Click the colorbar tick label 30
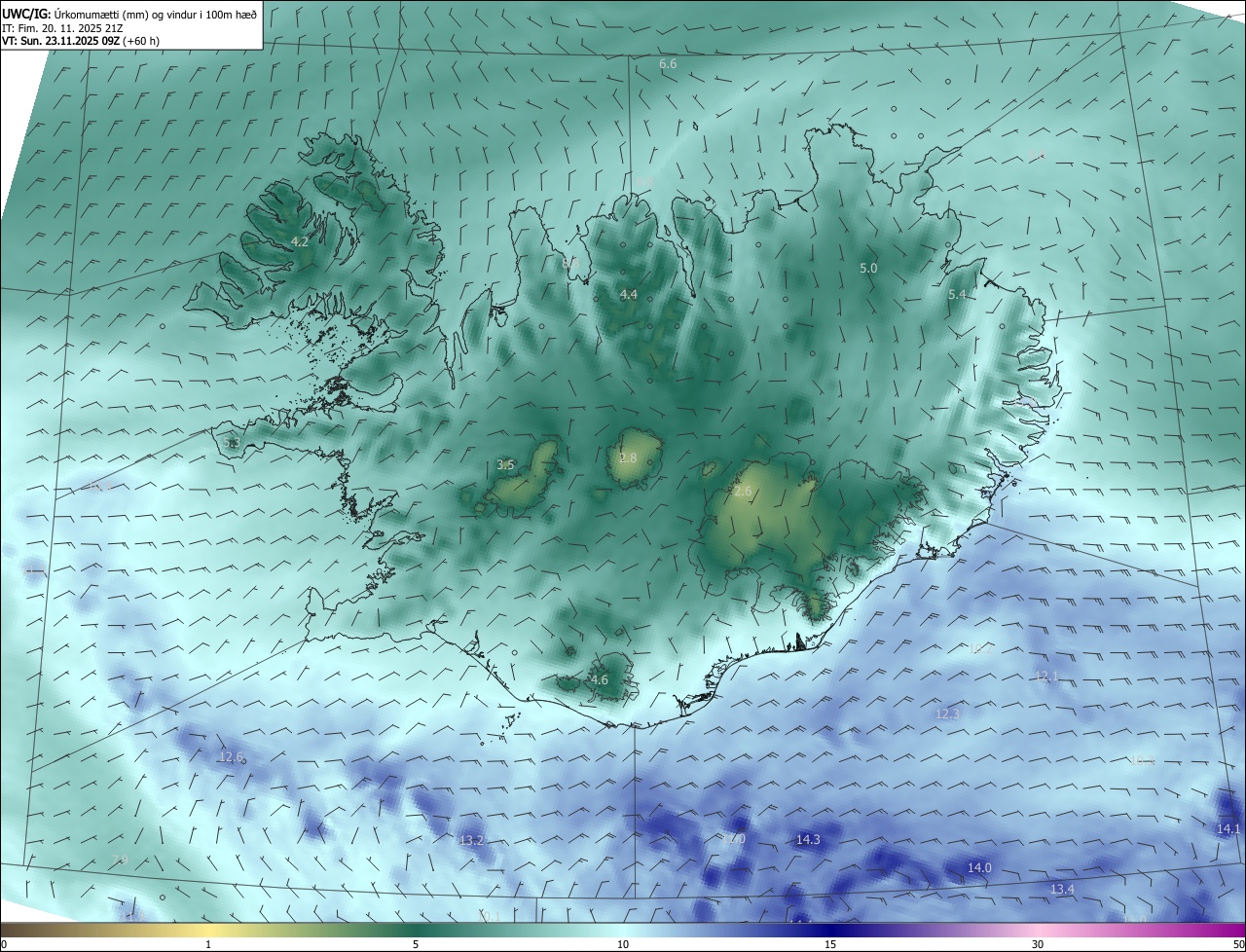 pos(1038,944)
